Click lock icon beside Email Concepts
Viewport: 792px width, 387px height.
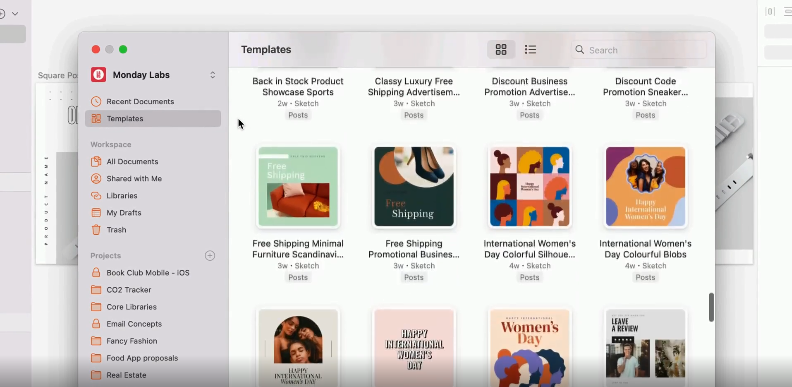[x=96, y=324]
